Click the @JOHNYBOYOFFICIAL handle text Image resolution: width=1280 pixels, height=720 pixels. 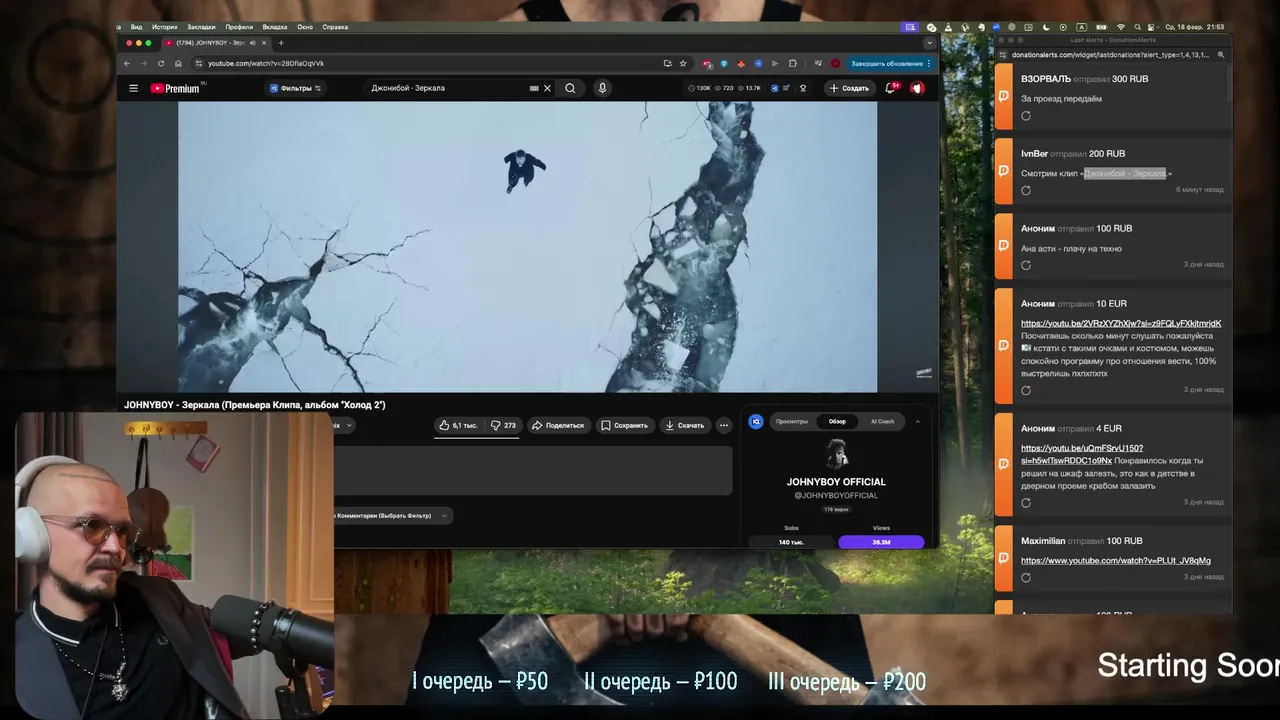click(836, 495)
